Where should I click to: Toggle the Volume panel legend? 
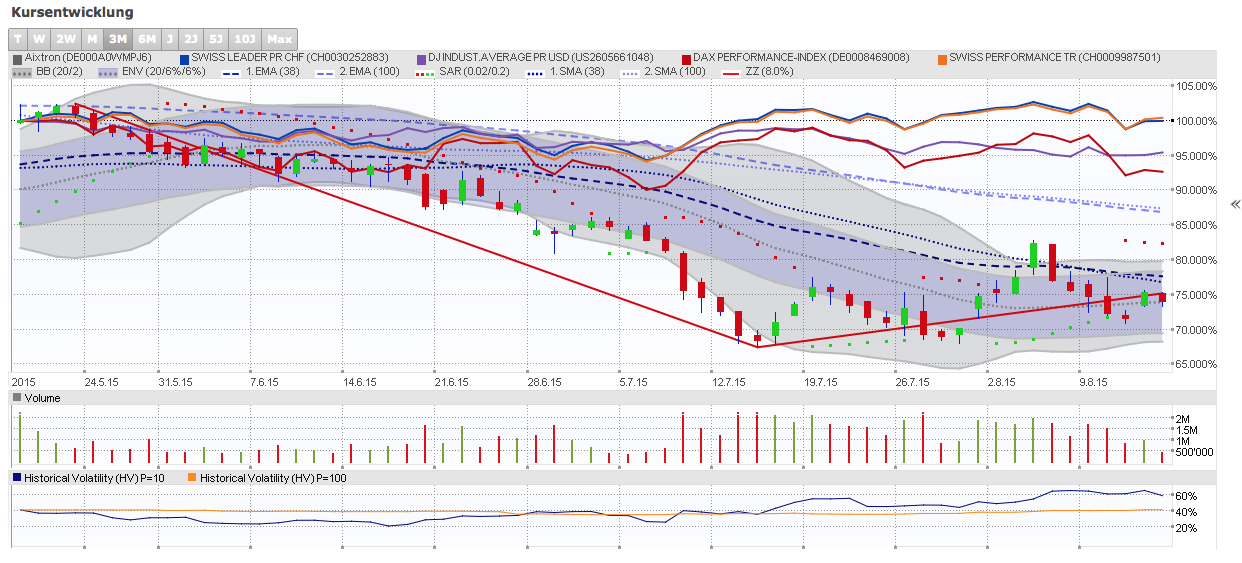(x=42, y=398)
